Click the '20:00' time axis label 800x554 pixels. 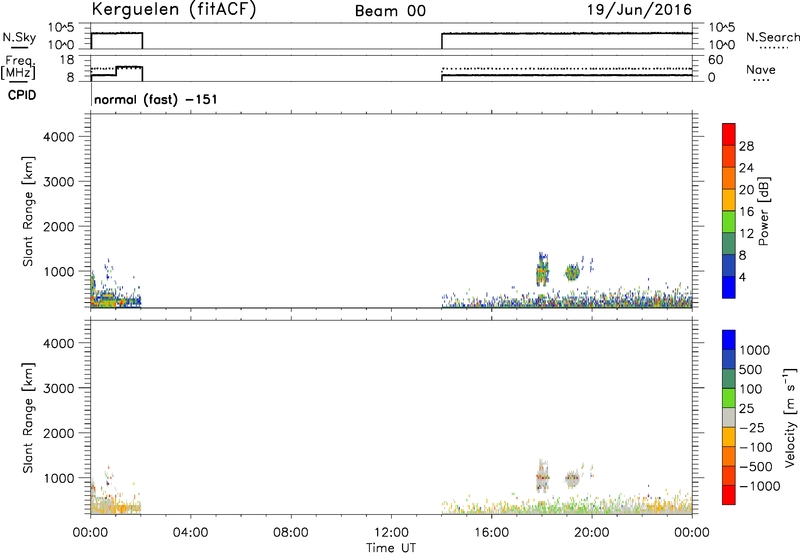pos(591,533)
